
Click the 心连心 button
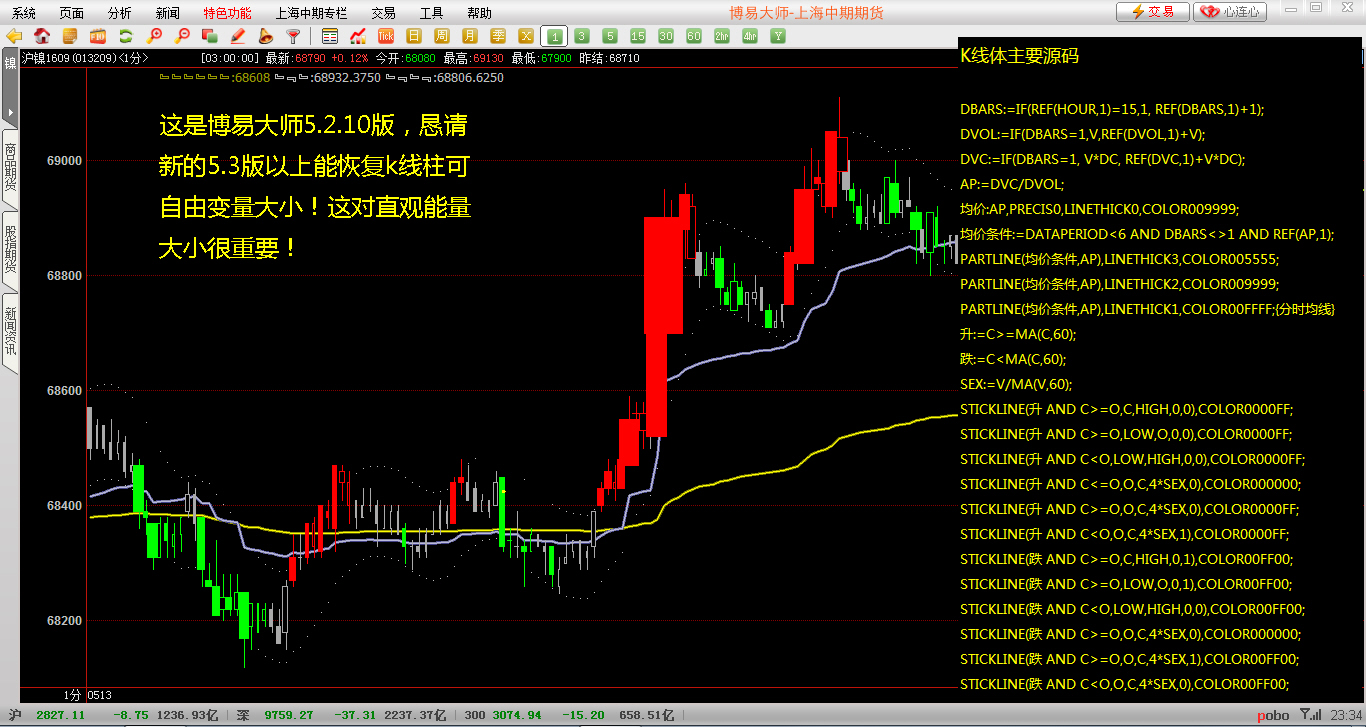click(1231, 12)
